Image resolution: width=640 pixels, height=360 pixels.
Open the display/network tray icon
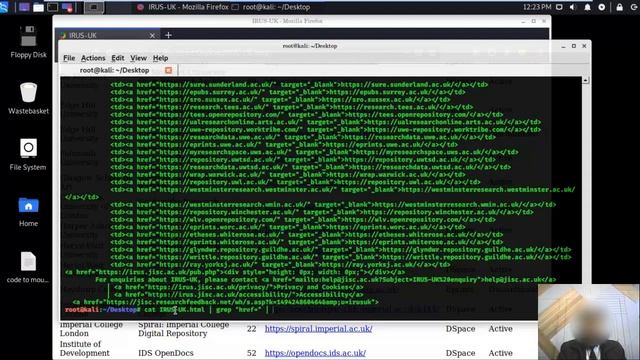pyautogui.click(x=560, y=7)
